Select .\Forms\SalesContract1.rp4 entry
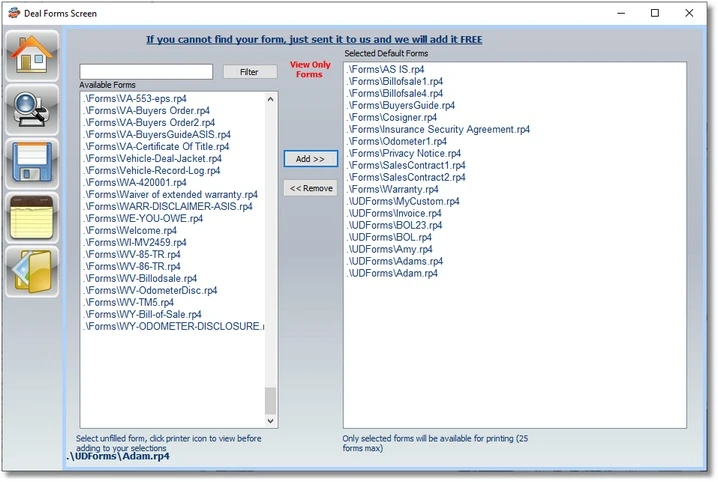Viewport: 718px width, 482px height. tap(406, 165)
